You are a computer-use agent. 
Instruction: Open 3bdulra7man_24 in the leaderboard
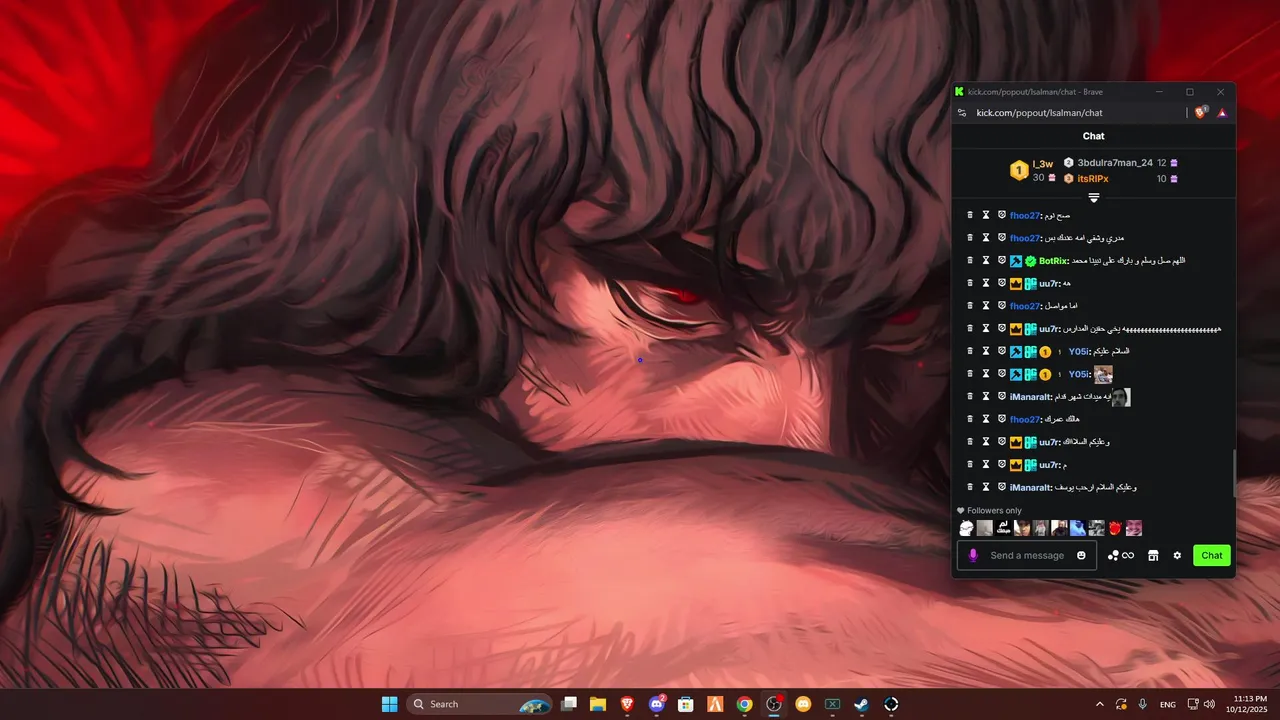(x=1115, y=162)
